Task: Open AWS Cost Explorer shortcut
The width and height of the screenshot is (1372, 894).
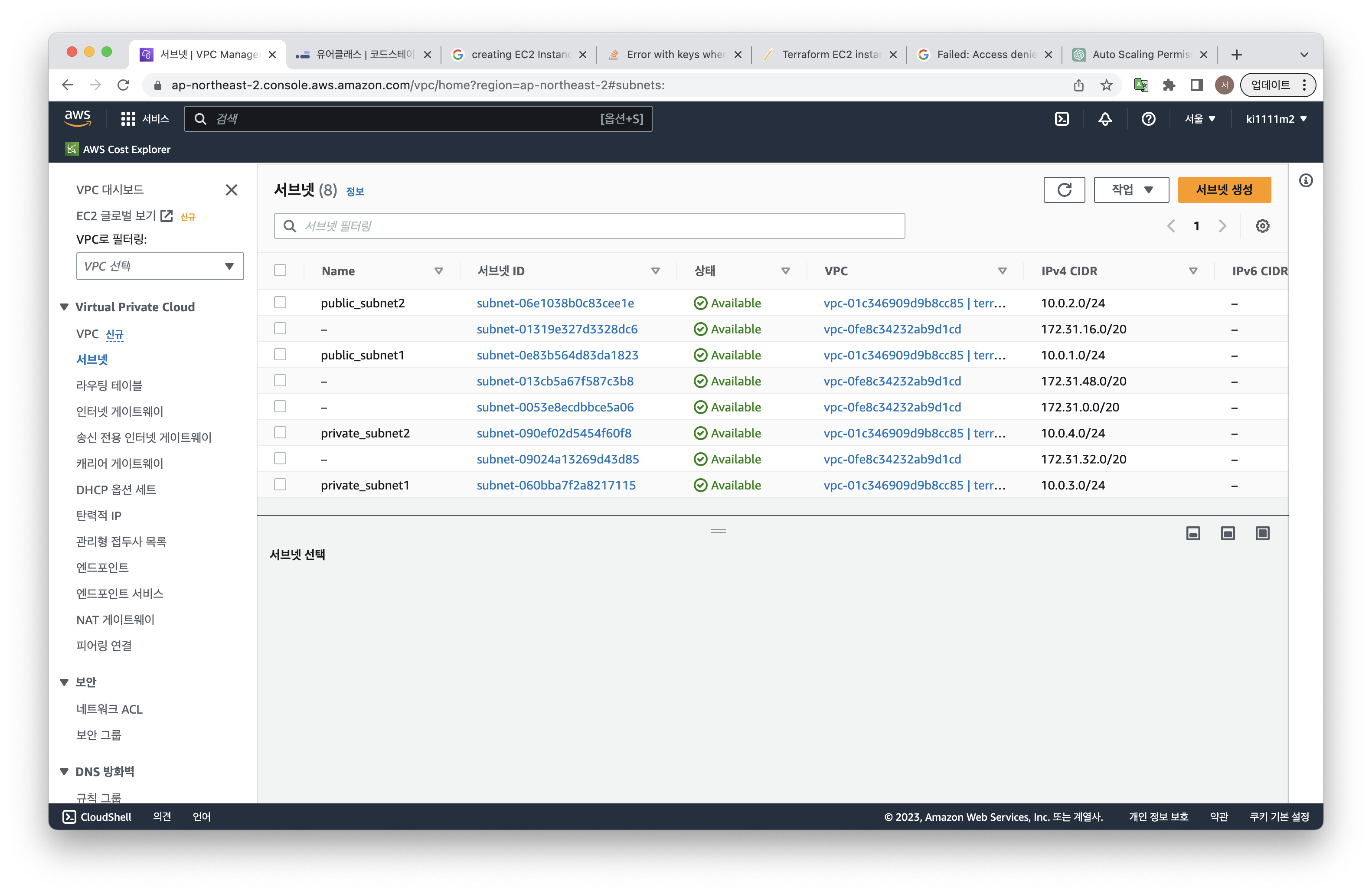Action: tap(118, 149)
